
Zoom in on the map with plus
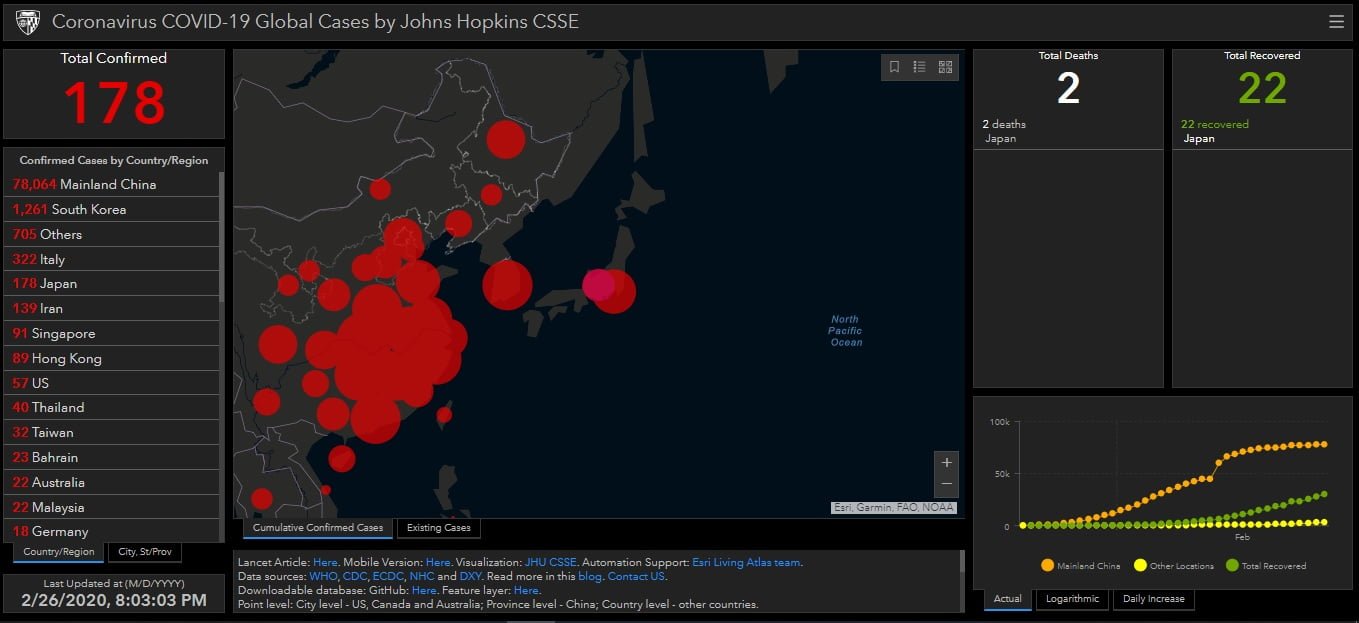coord(946,463)
